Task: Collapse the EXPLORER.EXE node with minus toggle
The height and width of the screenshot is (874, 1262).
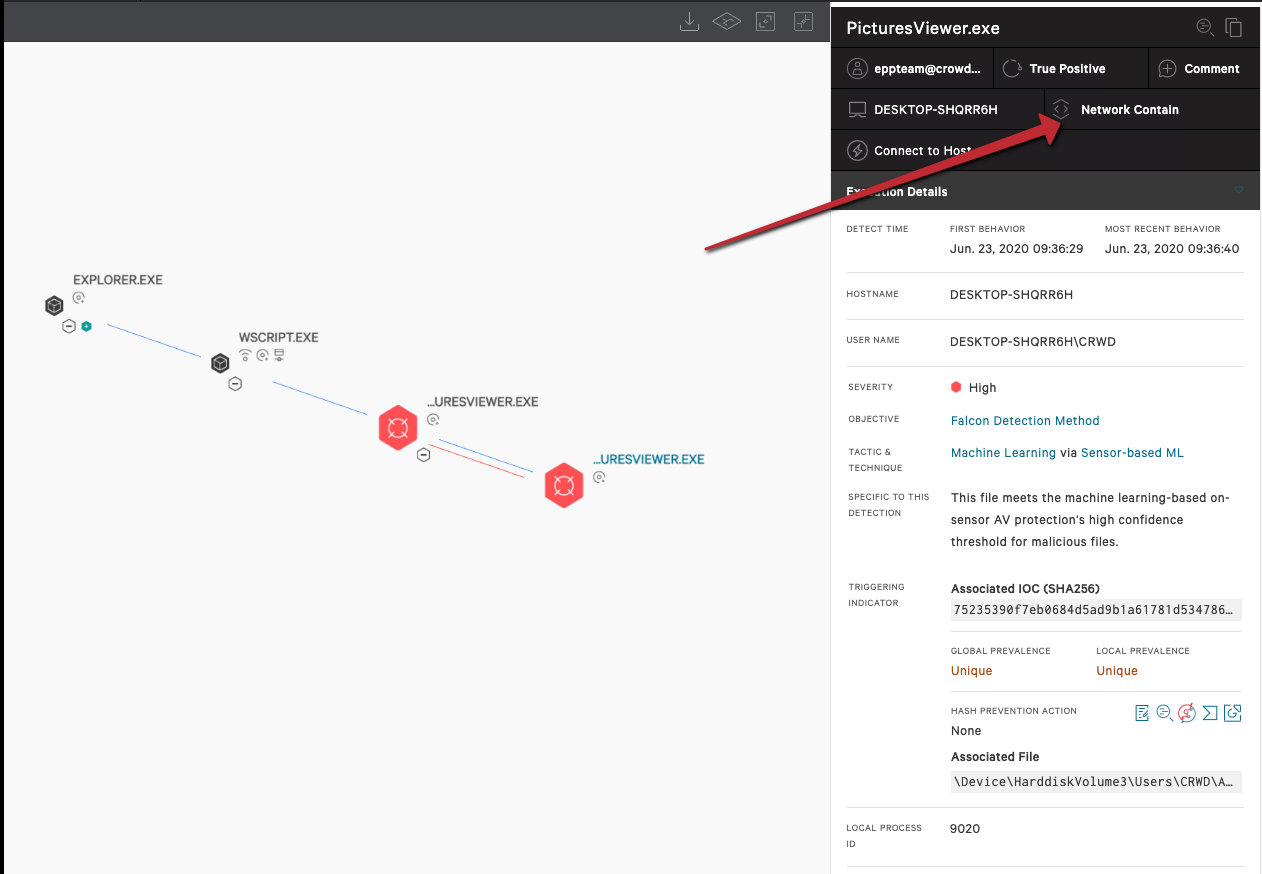Action: click(69, 326)
